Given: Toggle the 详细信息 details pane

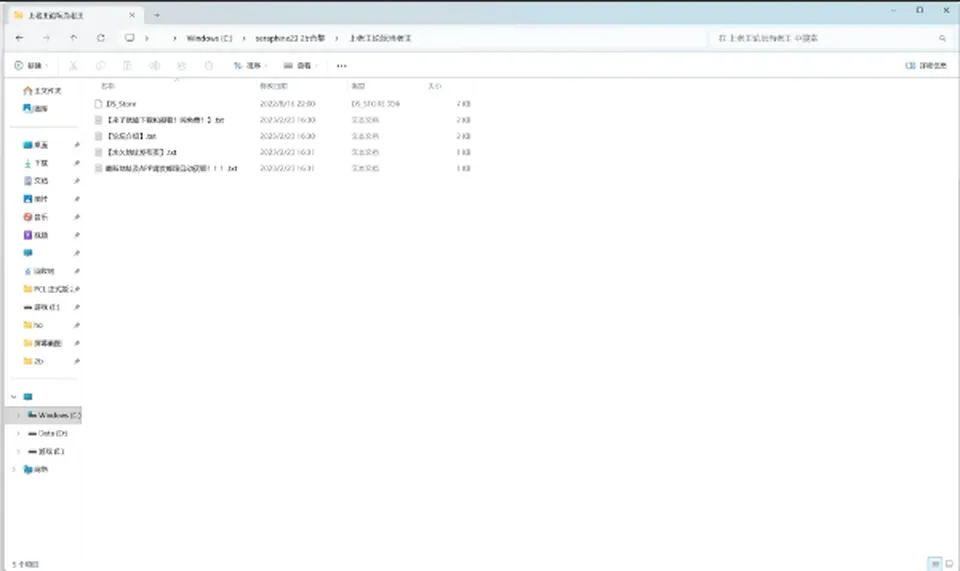Looking at the screenshot, I should pyautogui.click(x=926, y=65).
